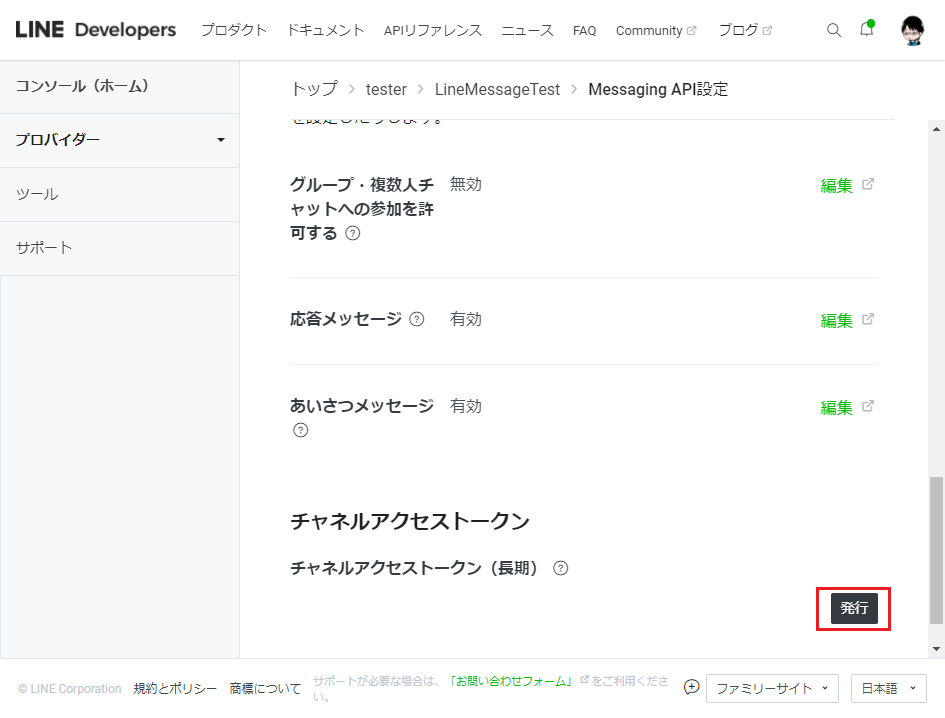945x718 pixels.
Task: Open 規約とポリシー footer link
Action: pyautogui.click(x=175, y=688)
